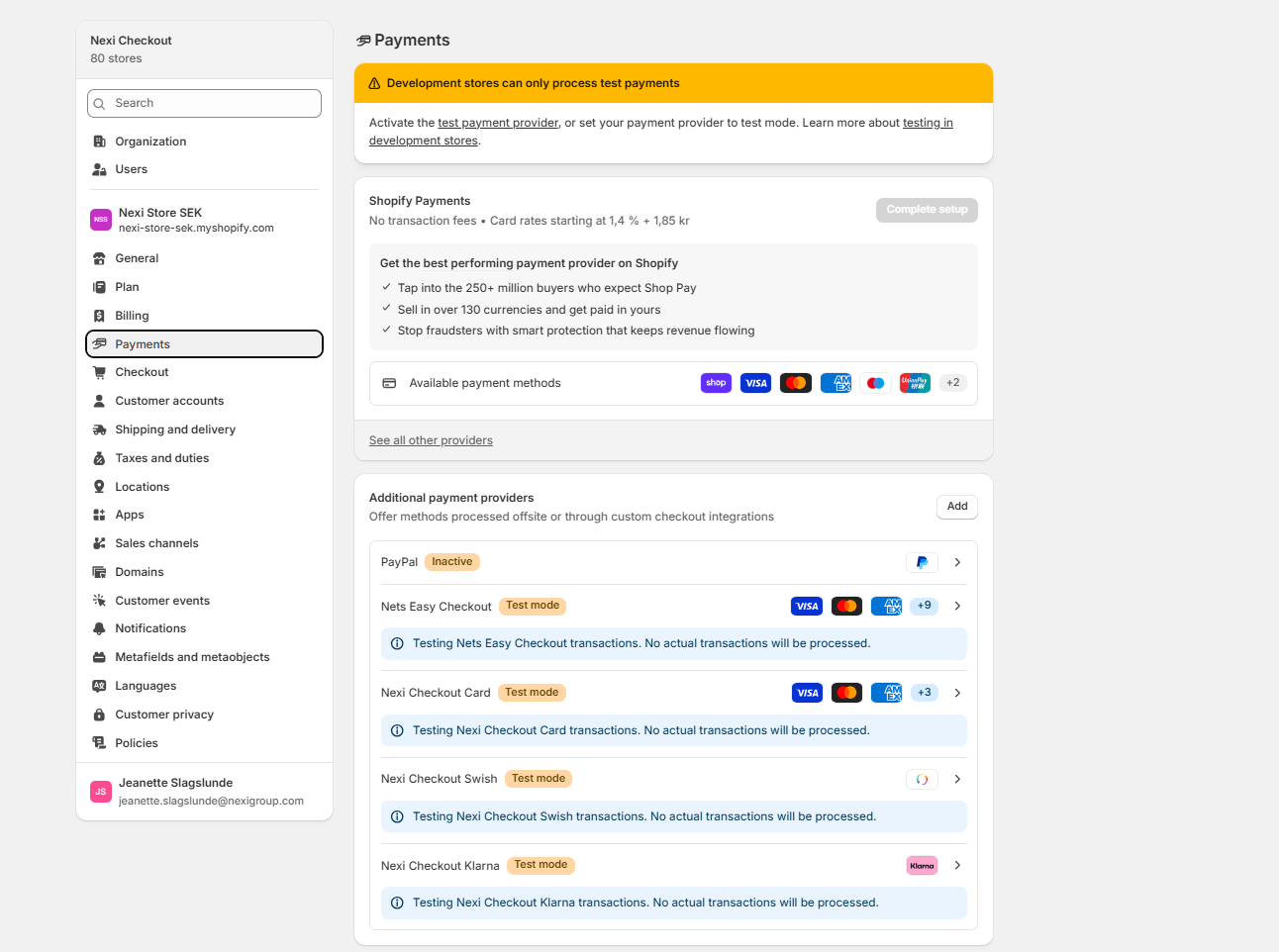Click the Shop Pay payment method icon
The image size is (1279, 952).
point(716,383)
